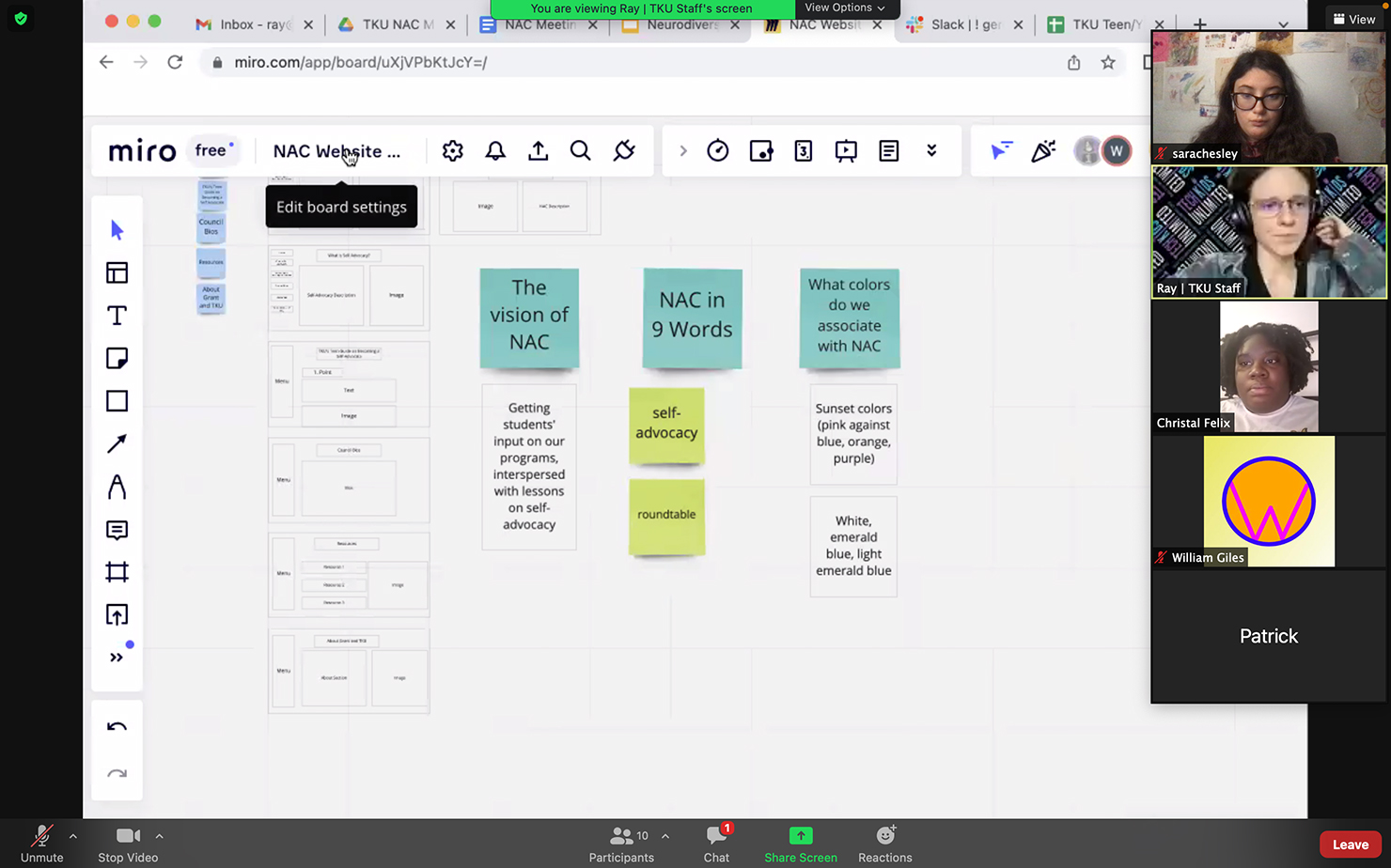
Task: Open the templates tool in sidebar
Action: pyautogui.click(x=117, y=272)
